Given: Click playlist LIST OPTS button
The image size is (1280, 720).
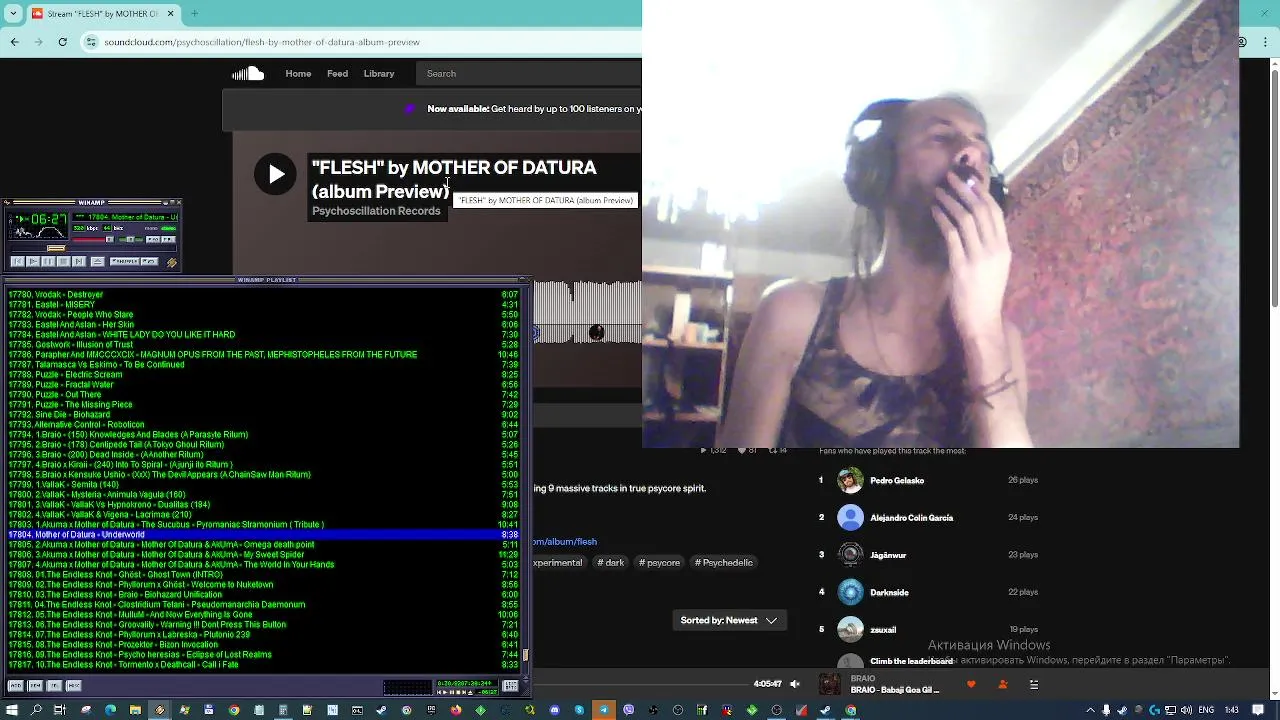Looking at the screenshot, I should click(511, 685).
